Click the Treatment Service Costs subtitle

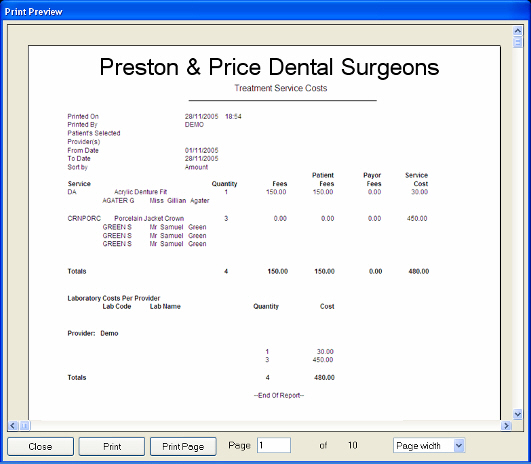pyautogui.click(x=281, y=88)
